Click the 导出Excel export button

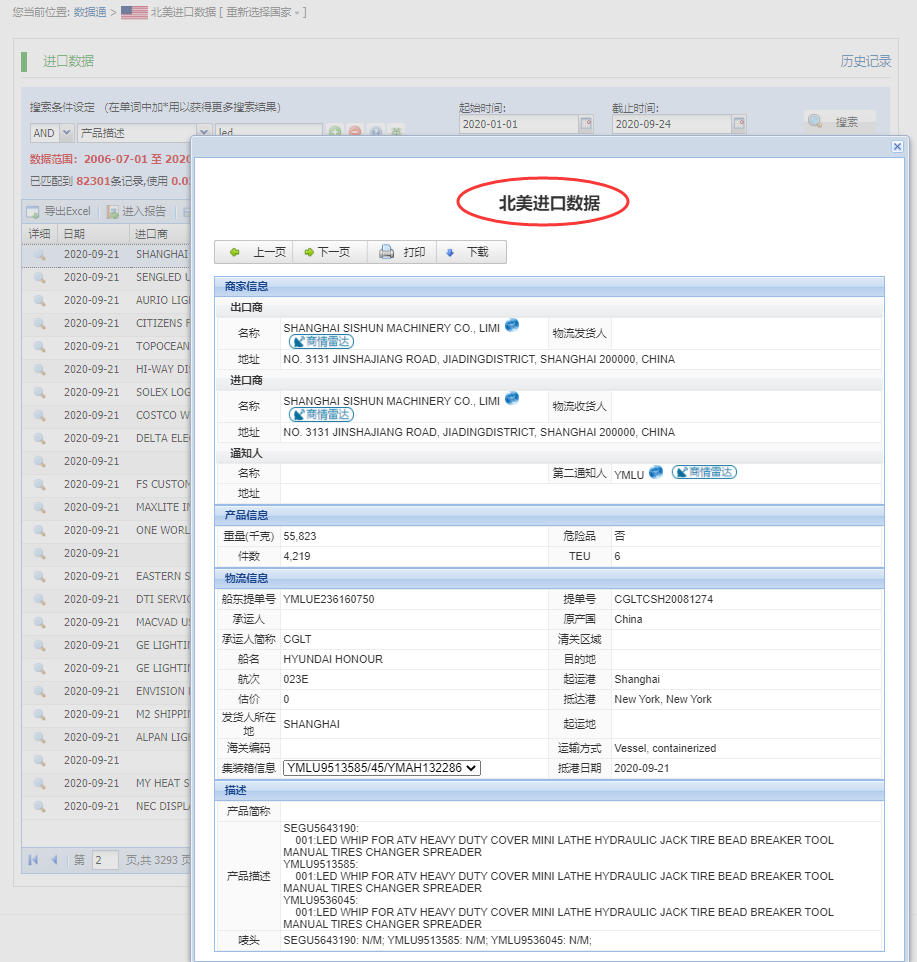coord(59,211)
